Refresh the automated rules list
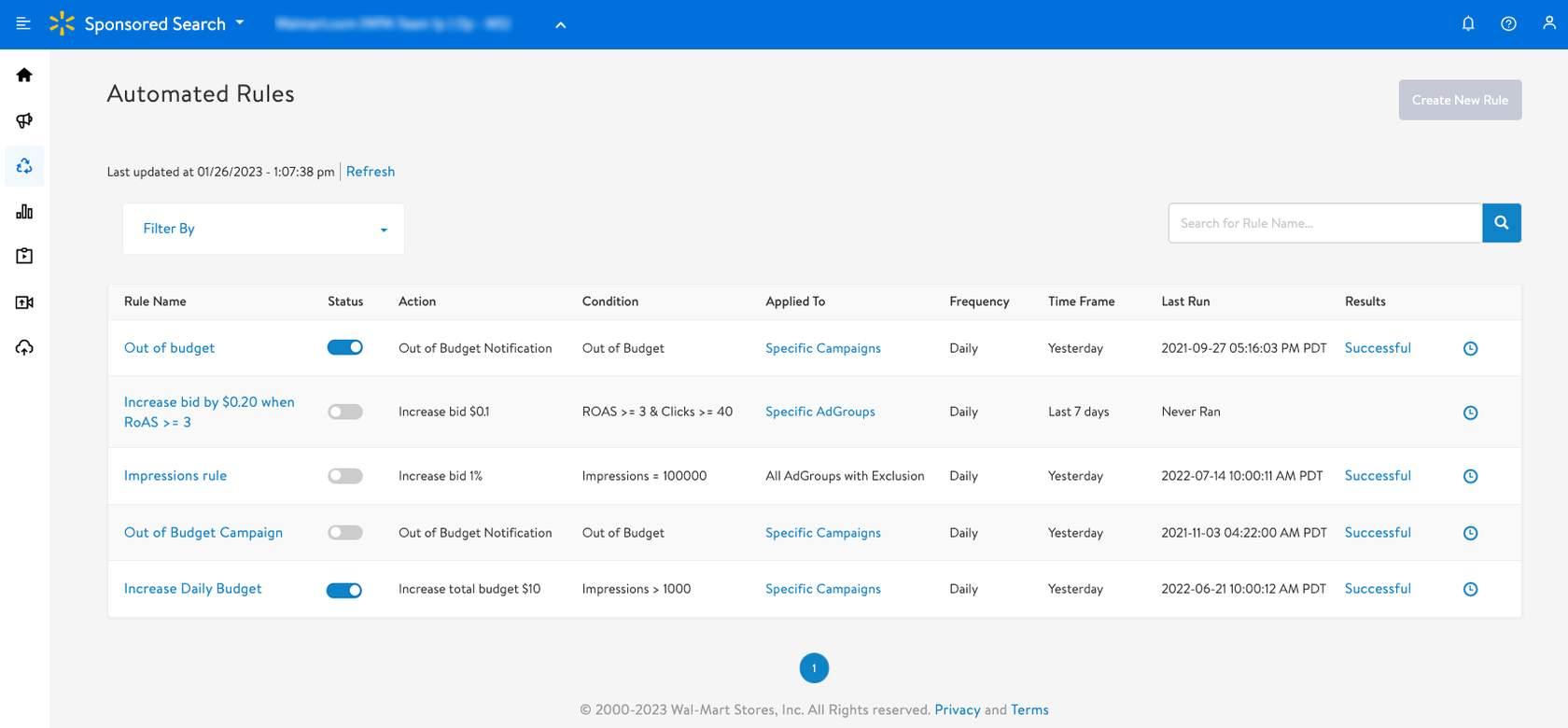 pos(371,172)
